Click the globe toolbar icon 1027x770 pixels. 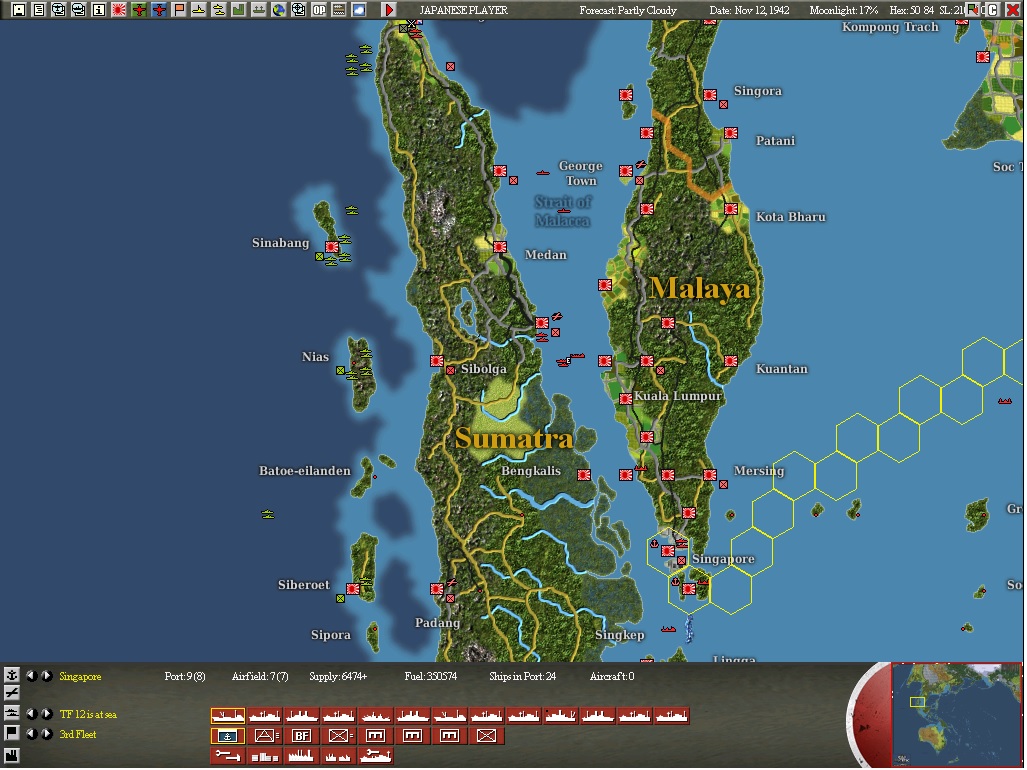click(x=279, y=10)
